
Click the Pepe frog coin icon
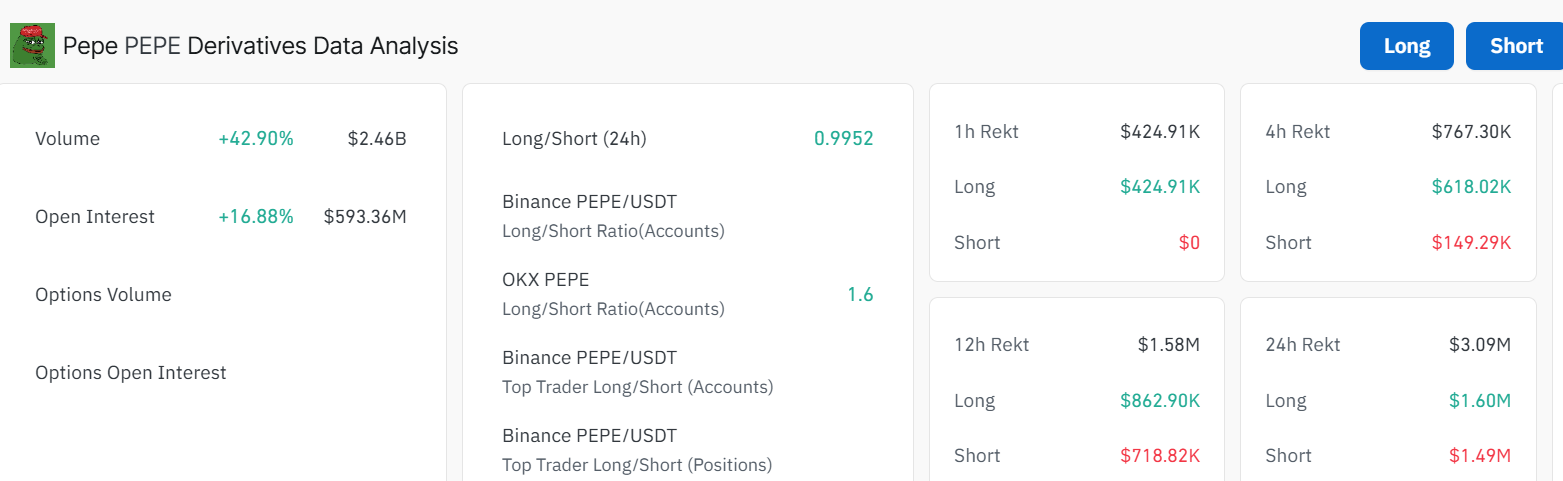tap(32, 46)
